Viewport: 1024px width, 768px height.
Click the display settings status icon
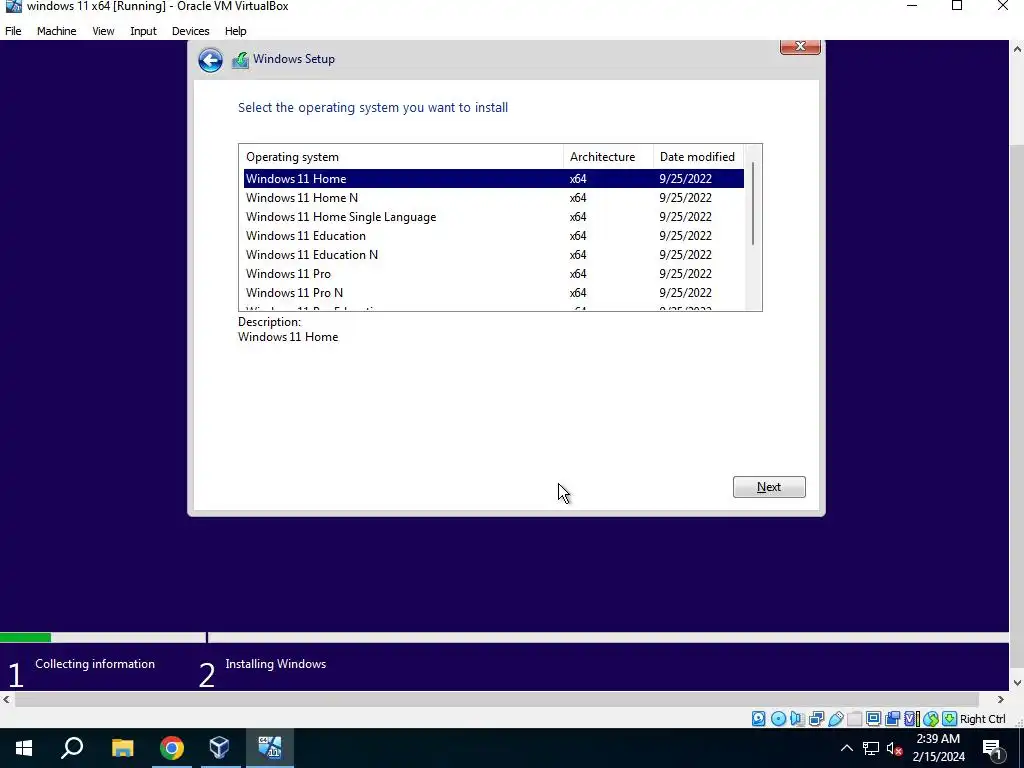point(873,718)
